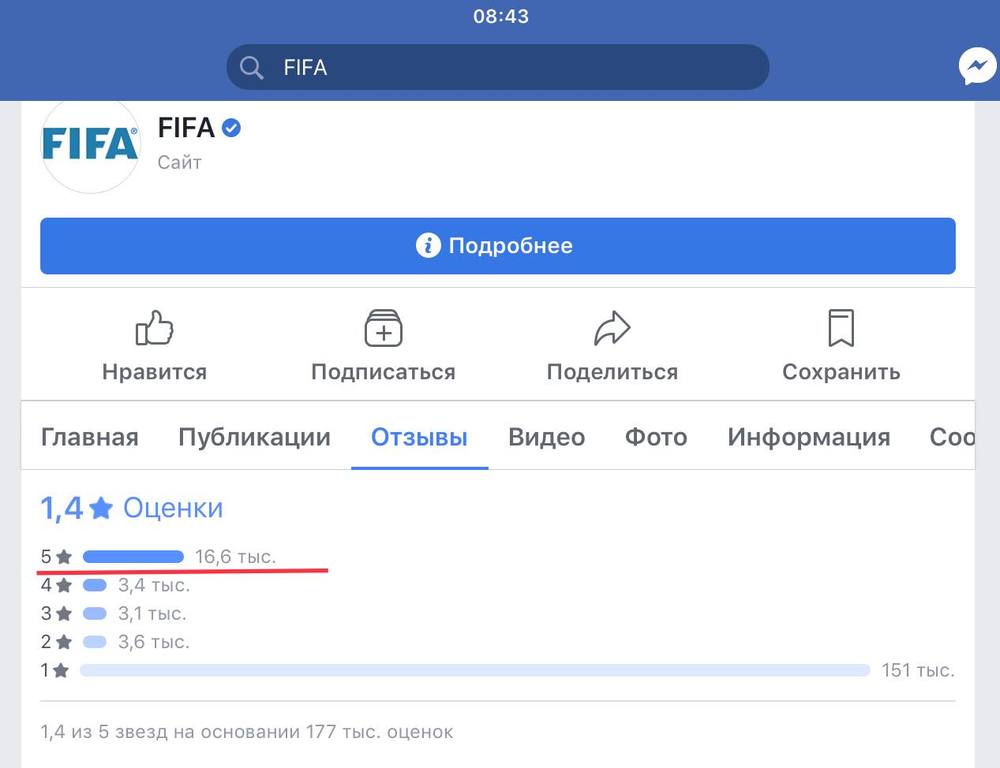This screenshot has width=1000, height=768.
Task: Open Messenger from the top bar icon
Action: pyautogui.click(x=977, y=67)
